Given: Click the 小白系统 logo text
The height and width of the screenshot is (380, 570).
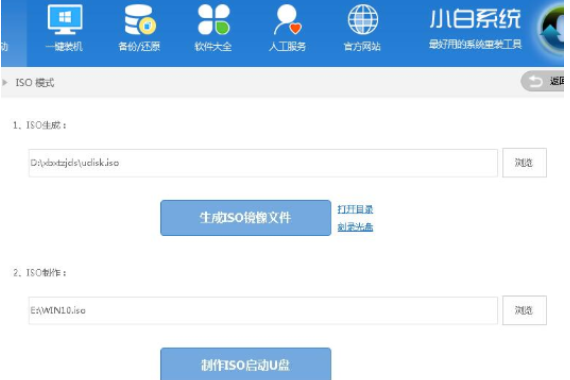Looking at the screenshot, I should click(475, 19).
